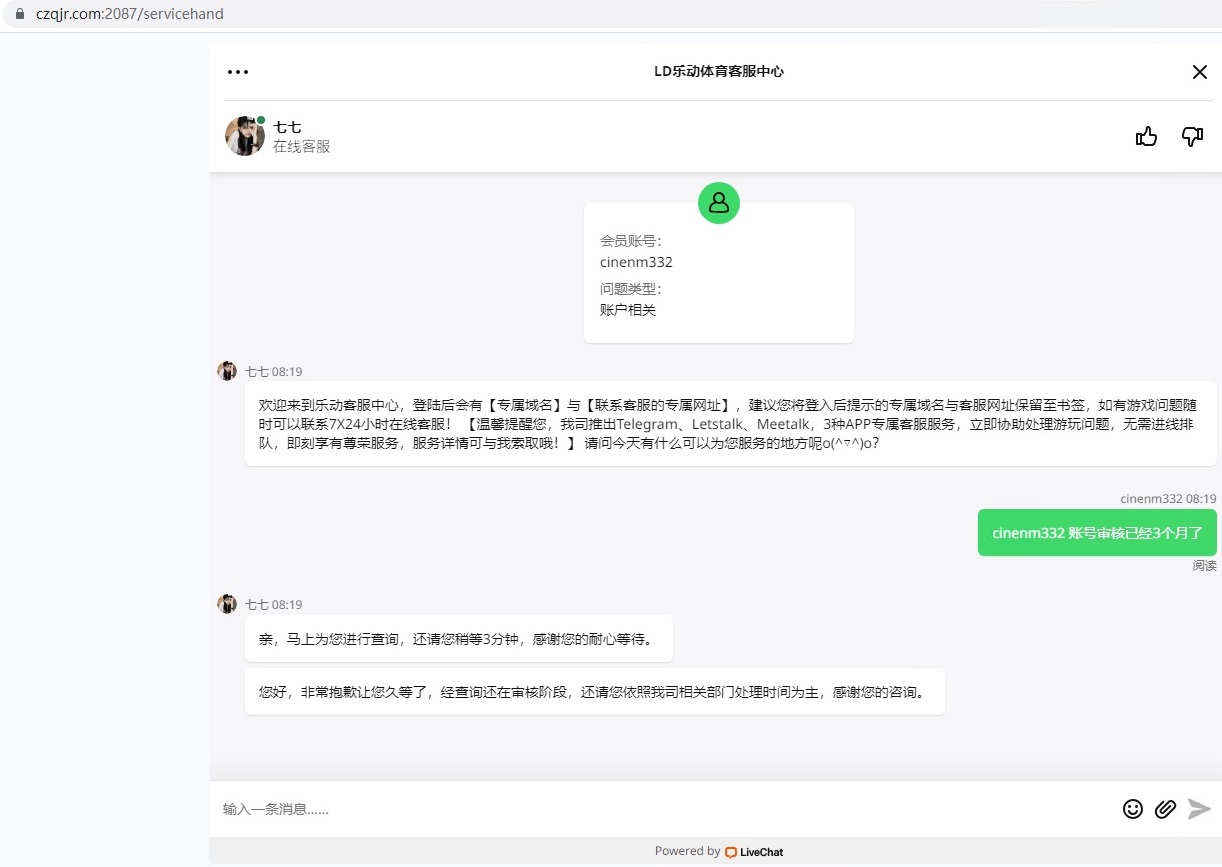Click the green user profile icon

718,203
